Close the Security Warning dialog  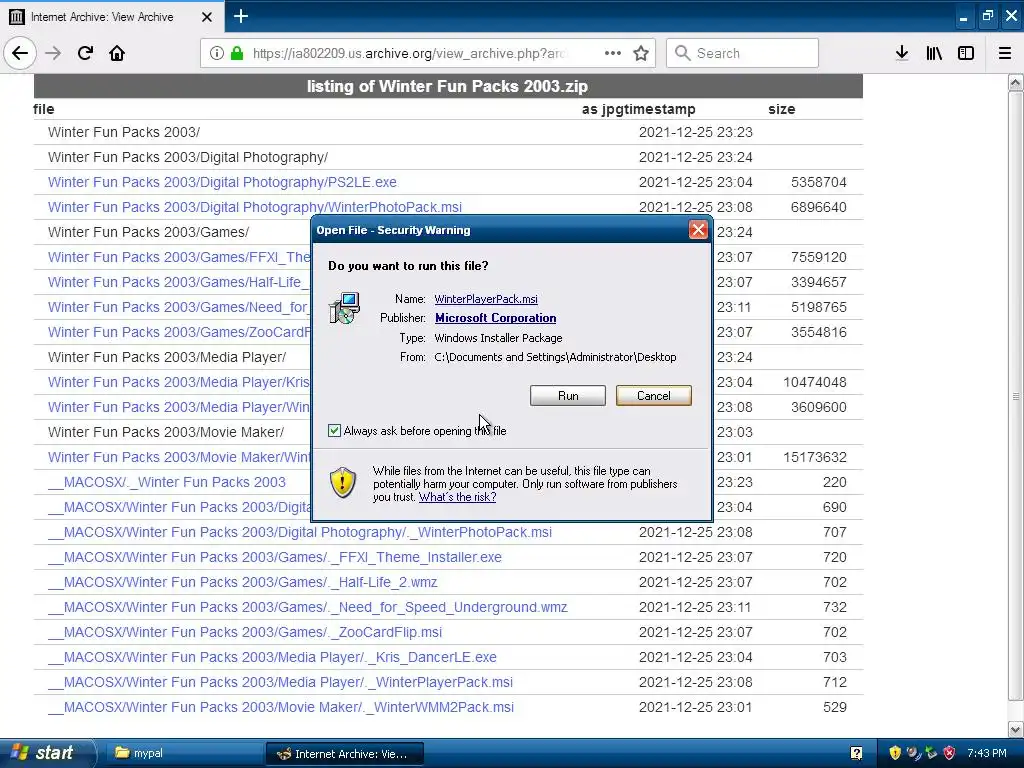pos(698,230)
